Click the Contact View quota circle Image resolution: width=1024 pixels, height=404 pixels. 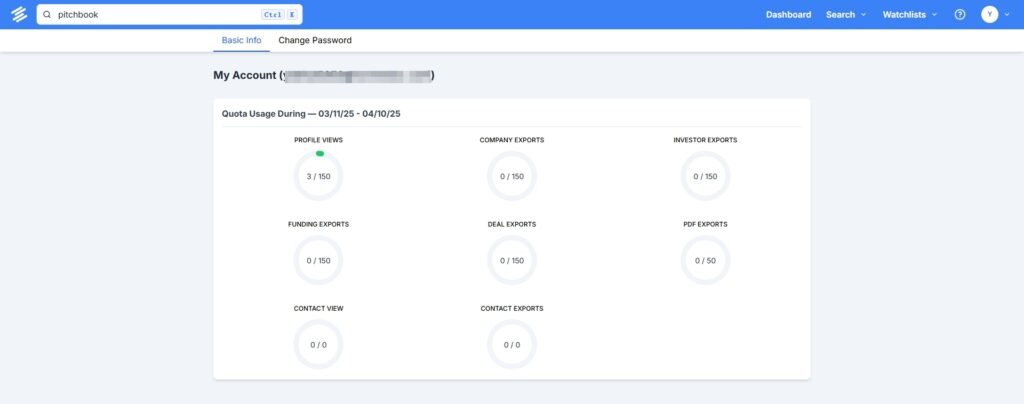(x=318, y=344)
